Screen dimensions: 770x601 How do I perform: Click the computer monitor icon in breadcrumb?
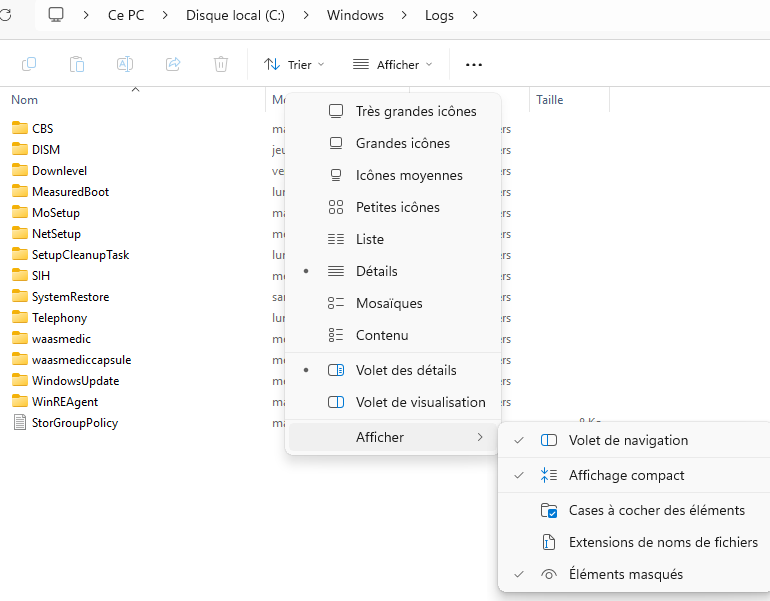56,15
